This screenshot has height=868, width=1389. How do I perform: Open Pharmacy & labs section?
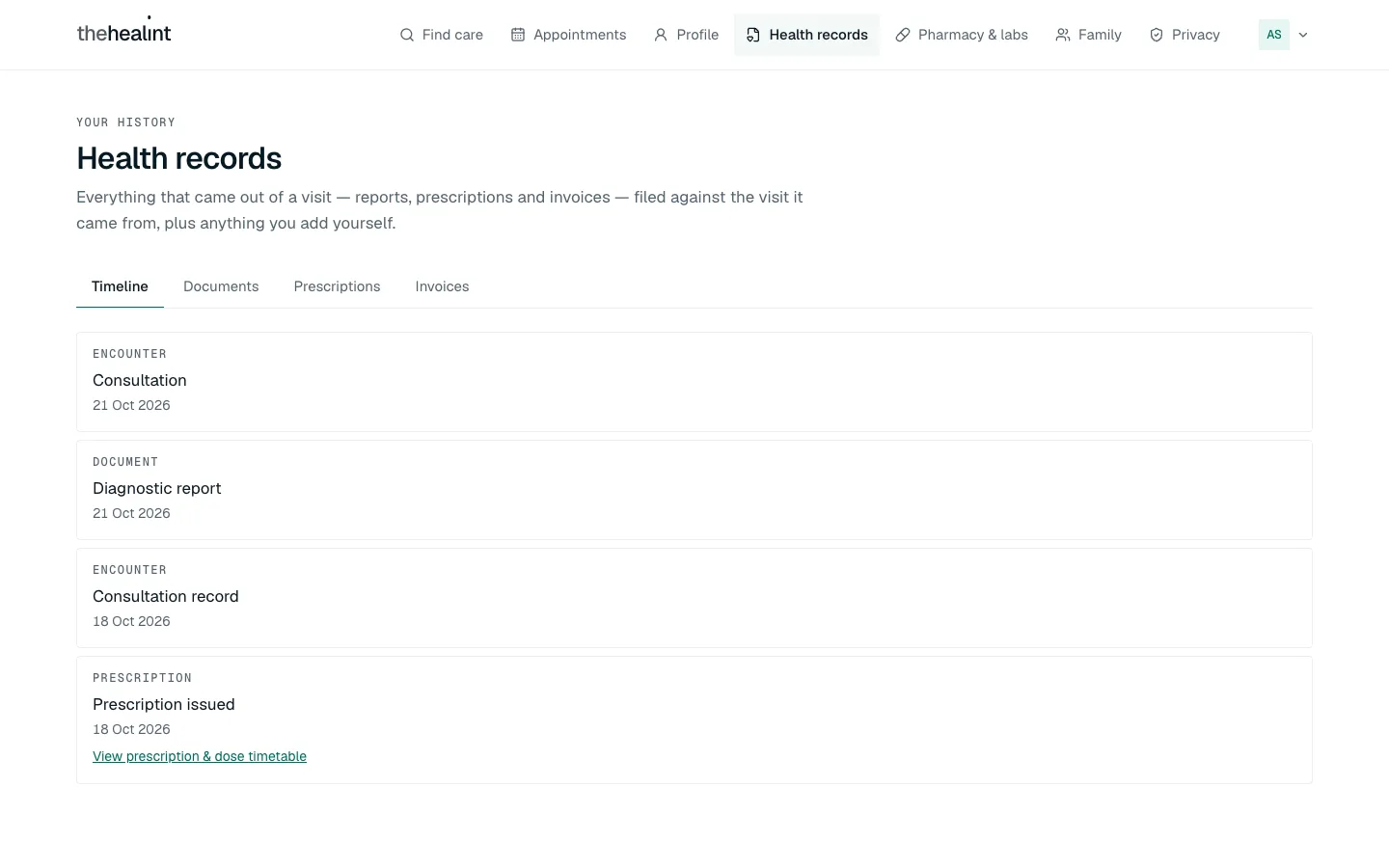click(x=962, y=35)
